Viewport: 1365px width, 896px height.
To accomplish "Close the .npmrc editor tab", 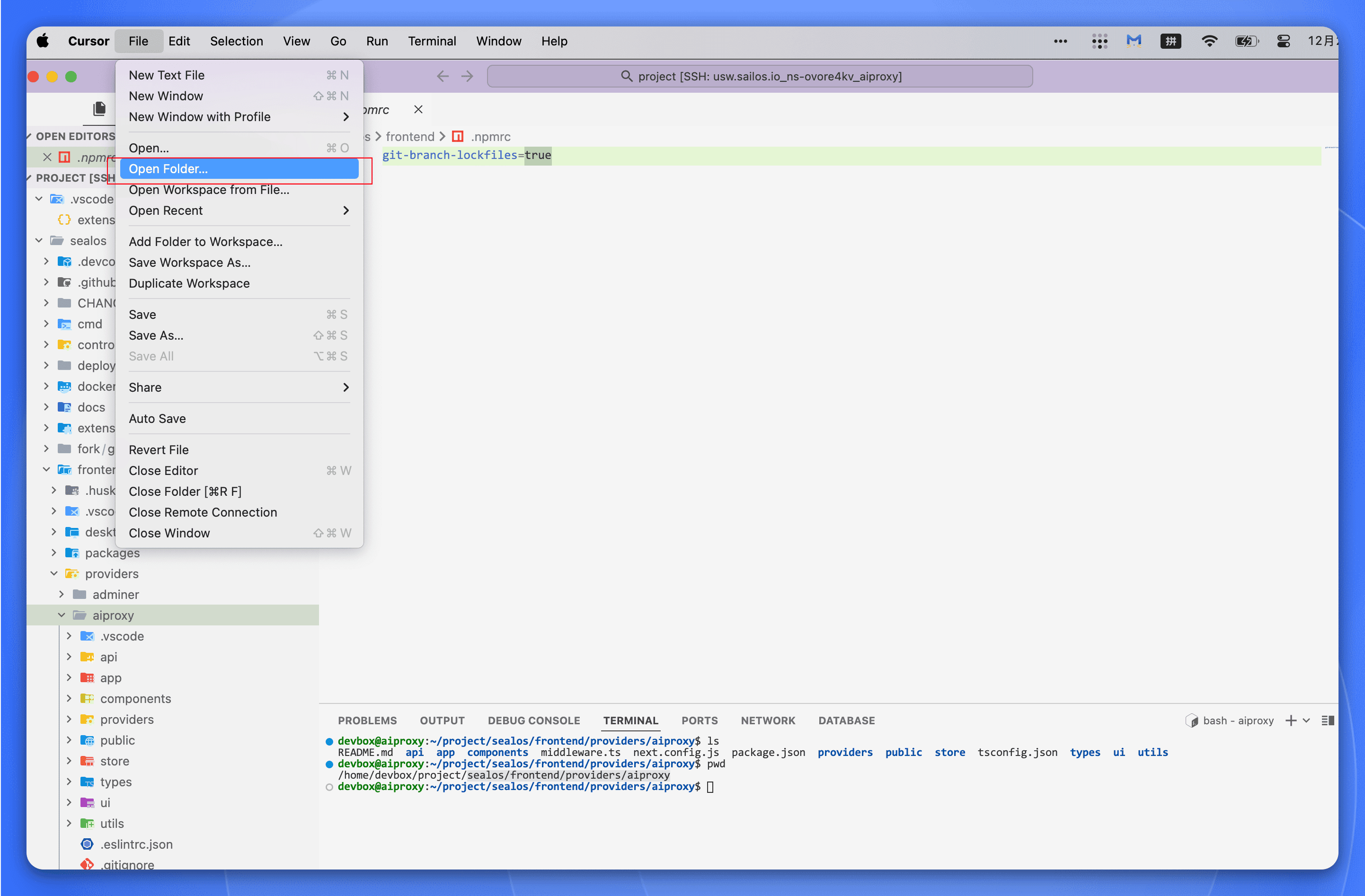I will pyautogui.click(x=418, y=109).
